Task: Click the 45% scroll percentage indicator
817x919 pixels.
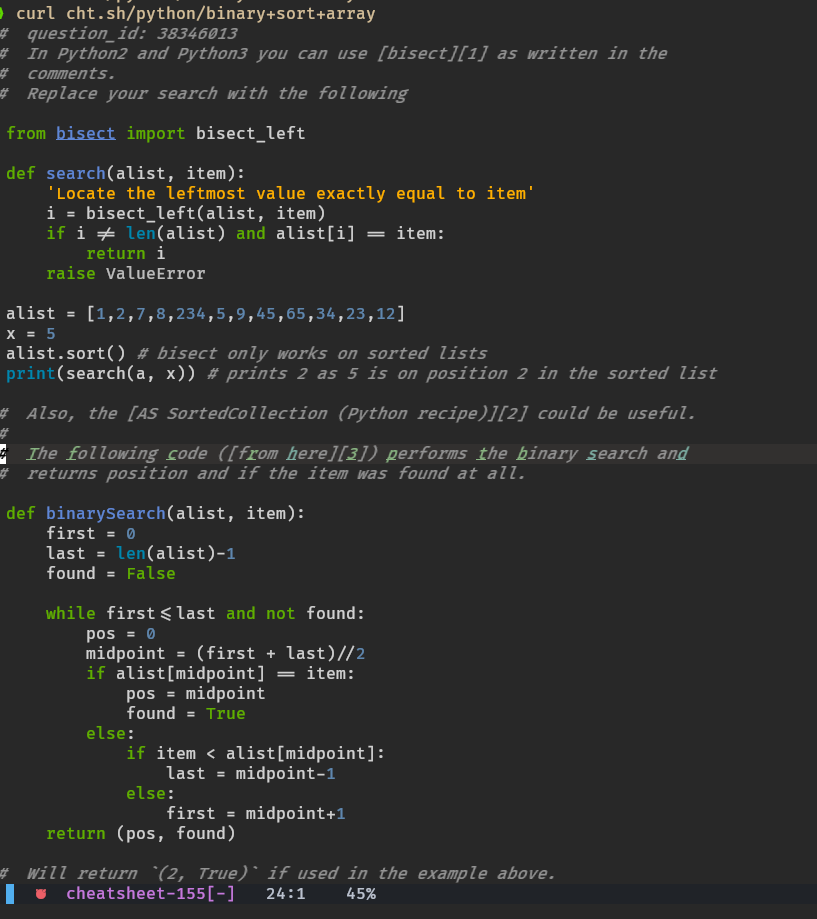Action: [x=363, y=893]
